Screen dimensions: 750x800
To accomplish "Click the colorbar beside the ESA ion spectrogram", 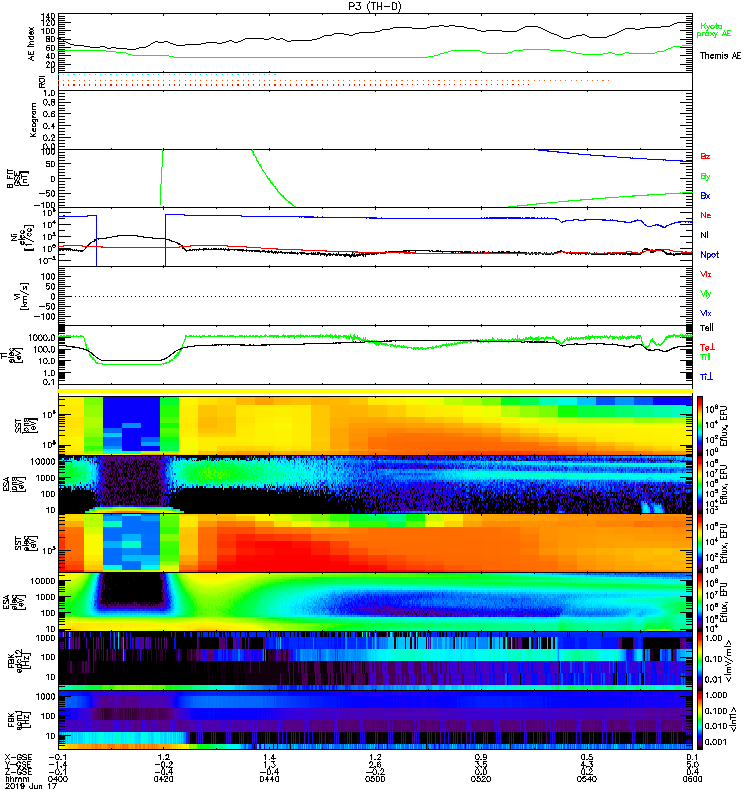I will (700, 484).
